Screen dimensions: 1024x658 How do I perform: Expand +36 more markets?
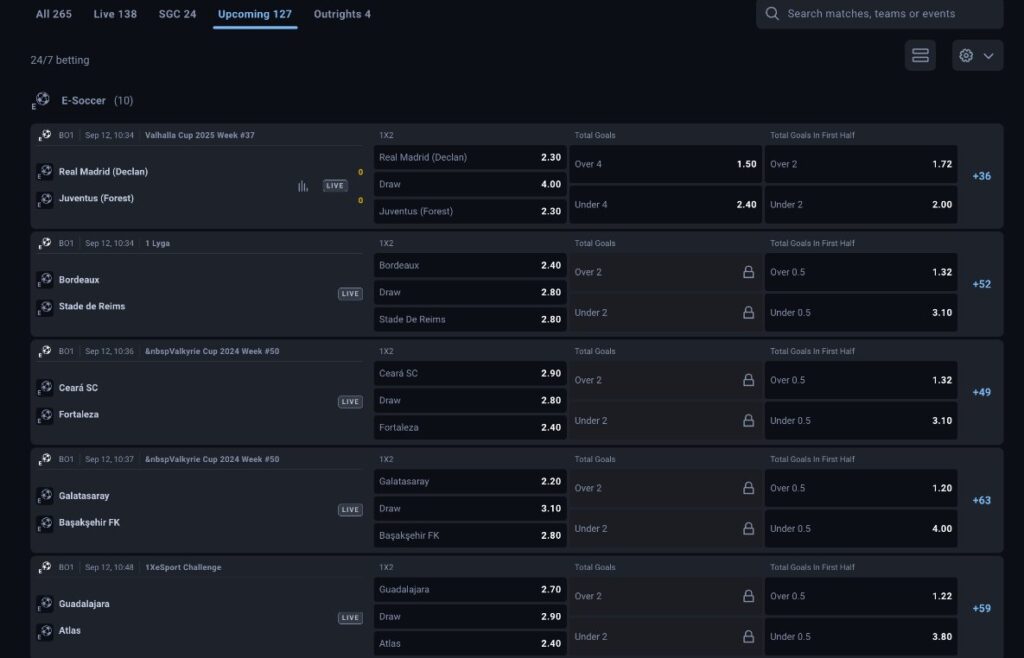[982, 176]
